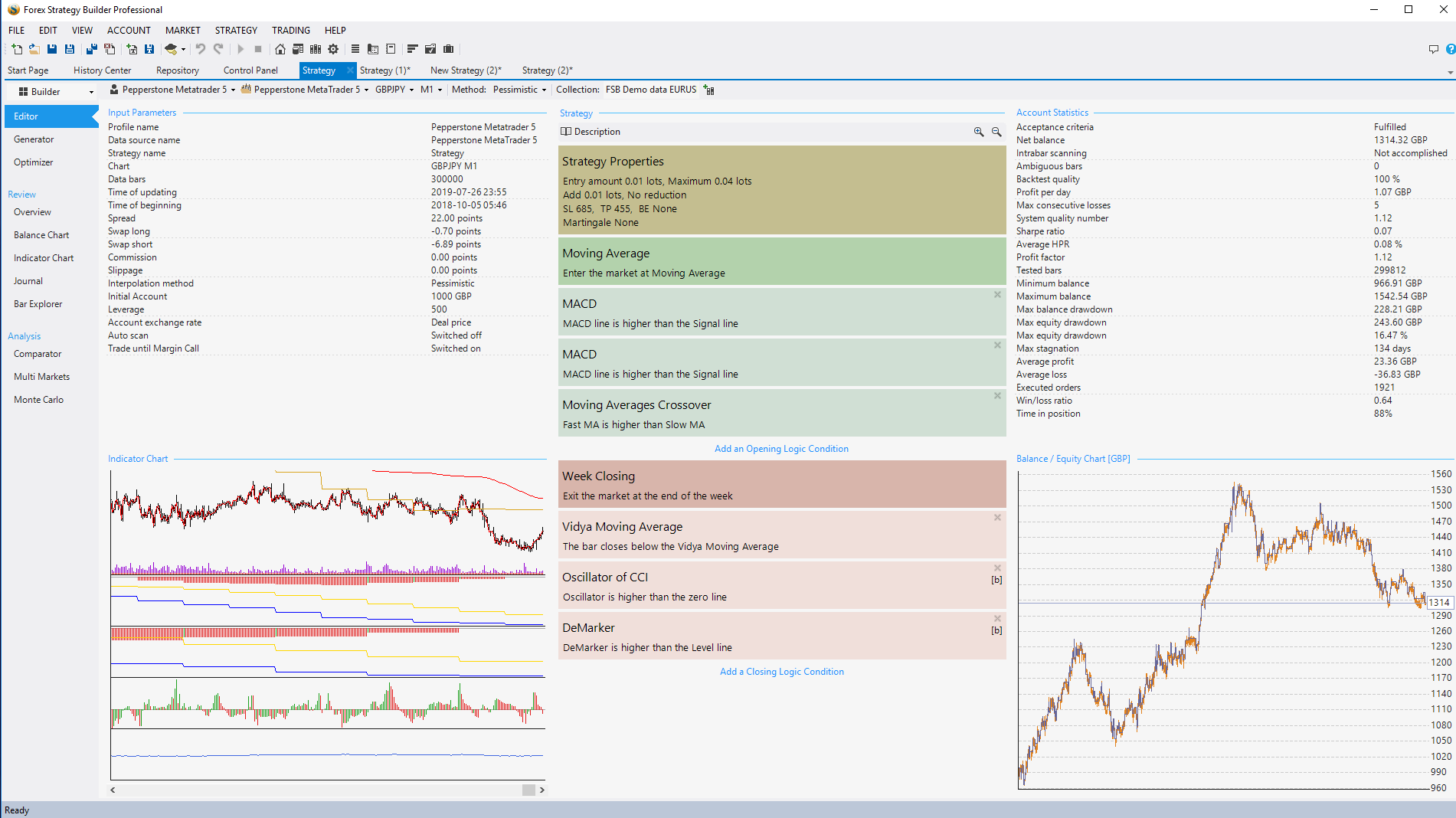
Task: Remove the second MACD opening condition
Action: coord(997,345)
